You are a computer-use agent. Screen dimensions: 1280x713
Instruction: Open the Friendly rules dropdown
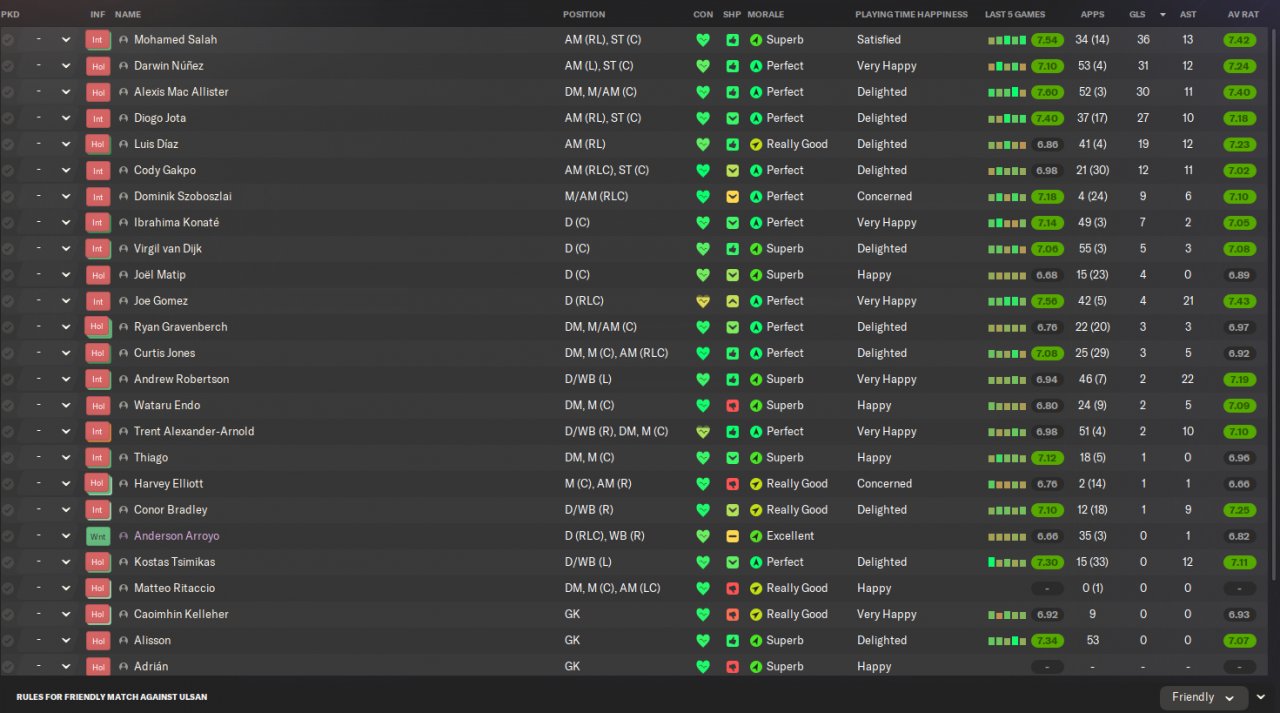[x=1204, y=697]
